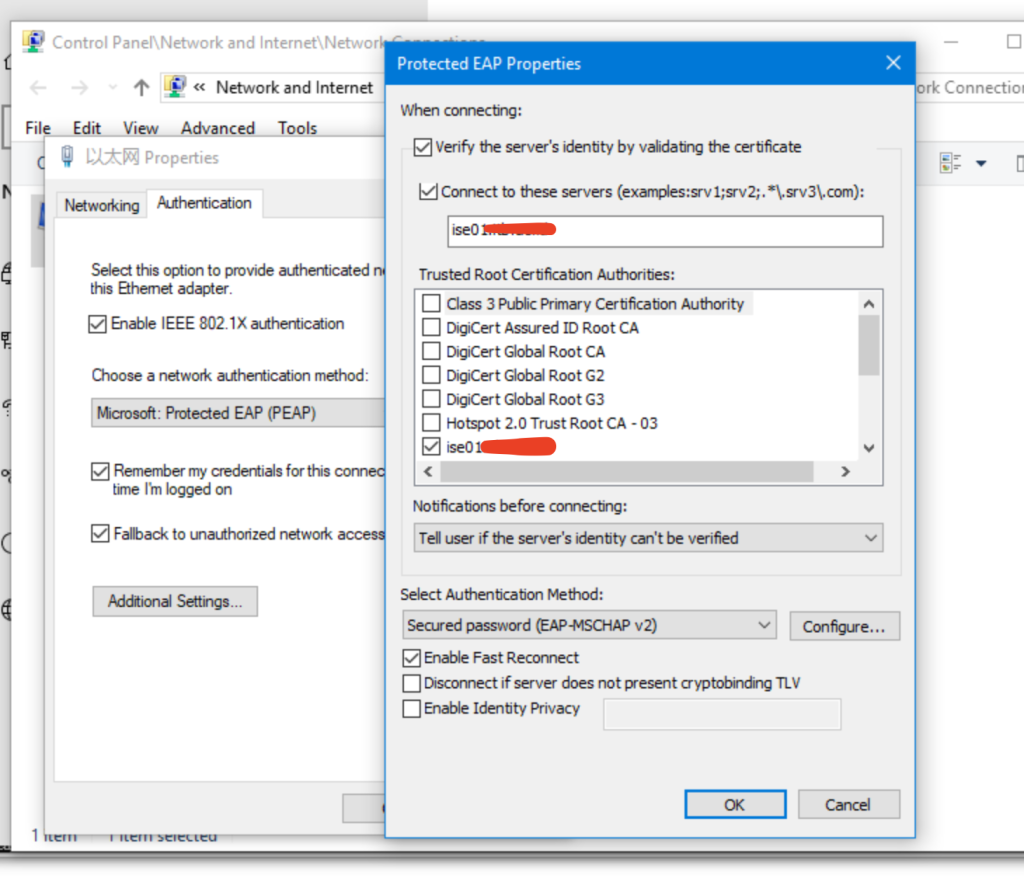Enable Disconnect if no cryptobinding TLV
The height and width of the screenshot is (887, 1024).
(x=411, y=684)
